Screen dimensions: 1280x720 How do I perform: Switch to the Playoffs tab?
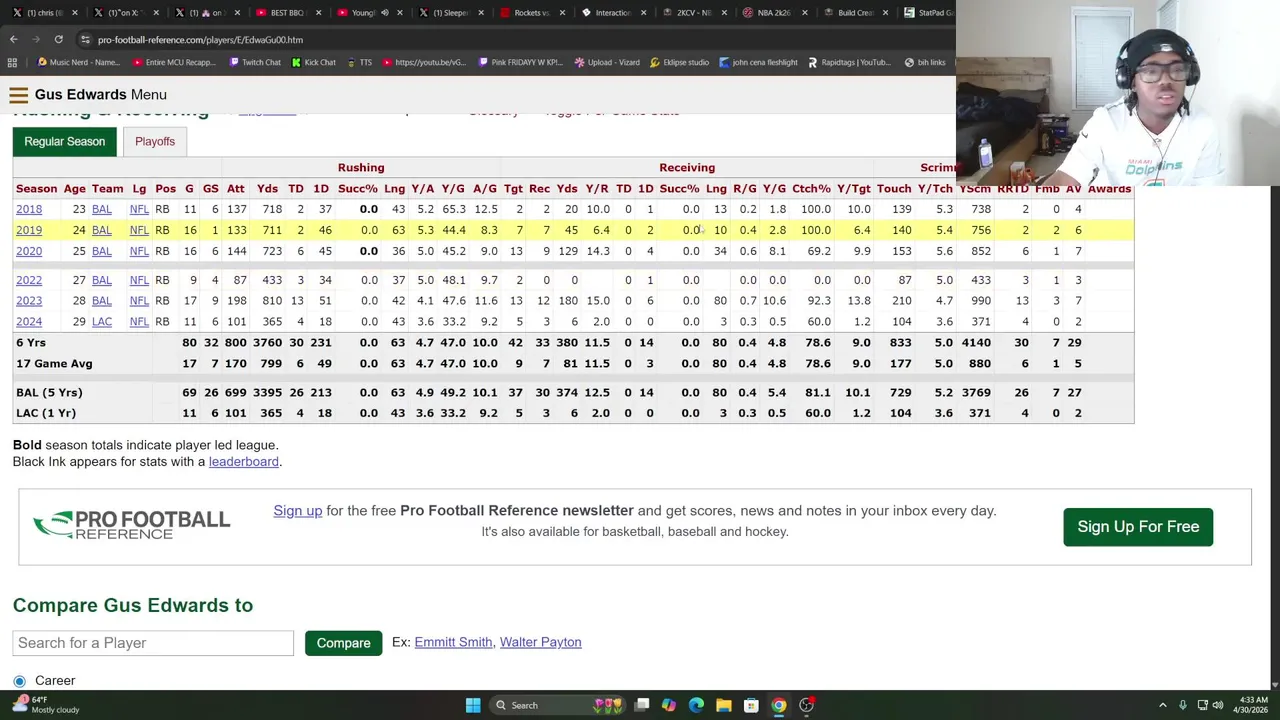[155, 141]
